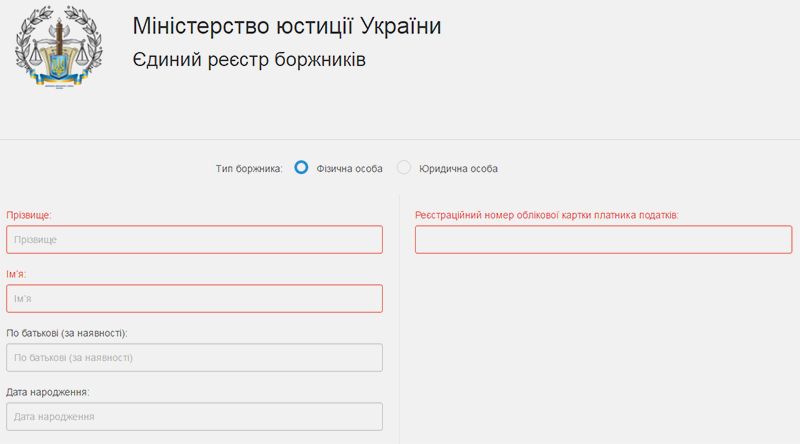800x444 pixels.
Task: Click the Ім'я: red field label
Action: (16, 275)
